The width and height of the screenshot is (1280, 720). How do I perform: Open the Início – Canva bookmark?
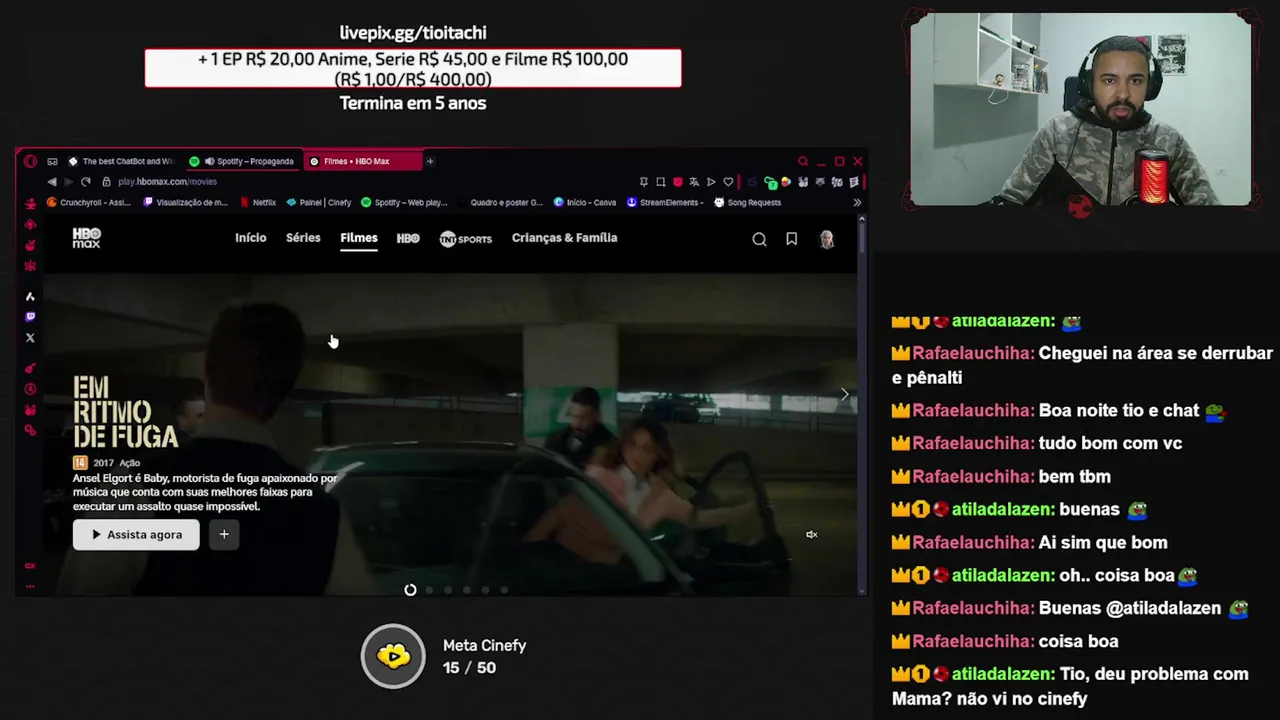tap(585, 202)
